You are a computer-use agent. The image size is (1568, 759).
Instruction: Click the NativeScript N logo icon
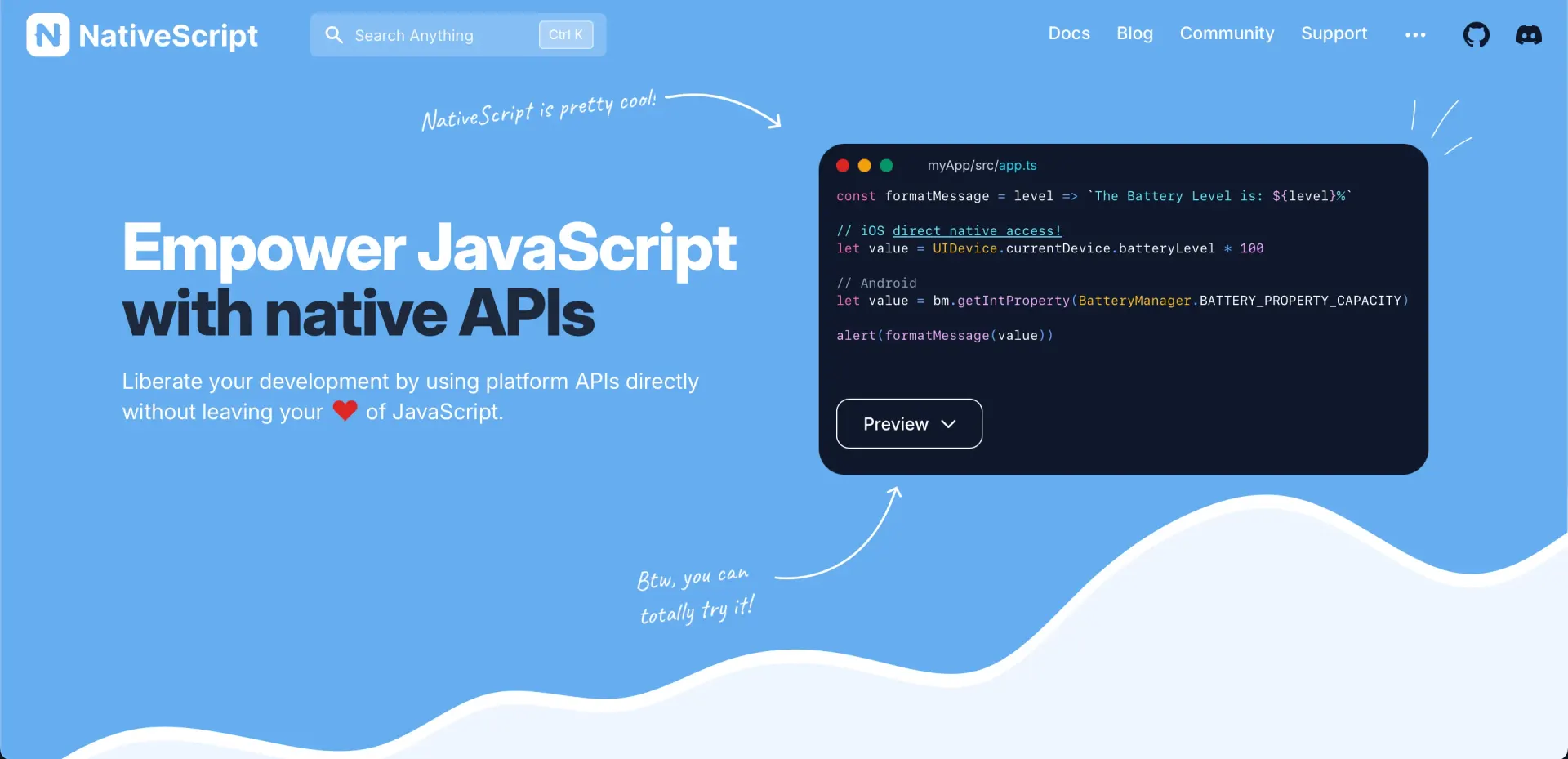pyautogui.click(x=47, y=34)
